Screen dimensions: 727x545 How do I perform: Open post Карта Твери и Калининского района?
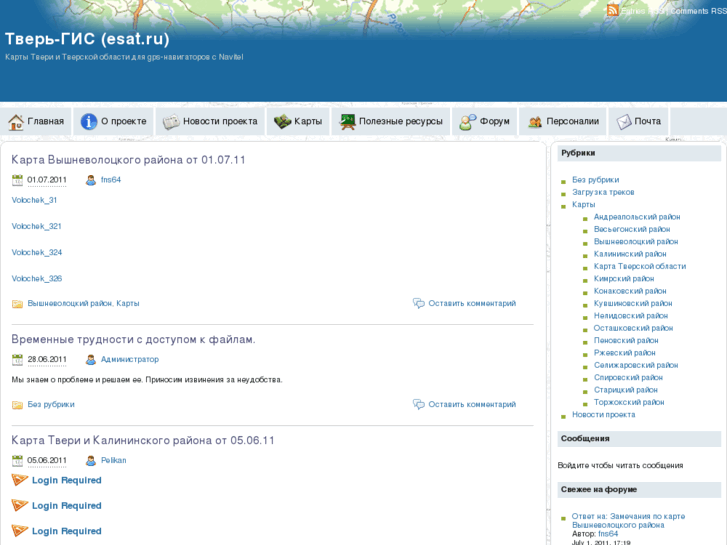143,440
